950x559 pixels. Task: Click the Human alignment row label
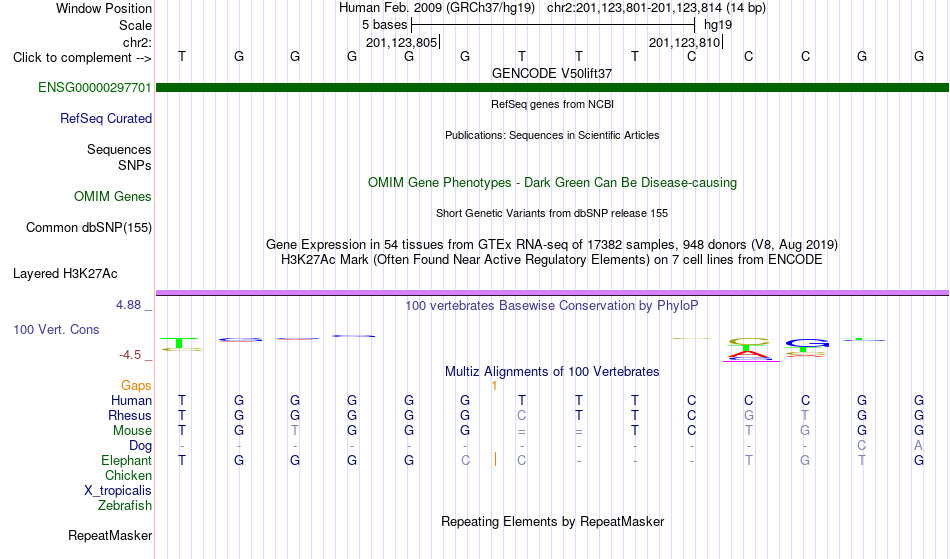131,401
